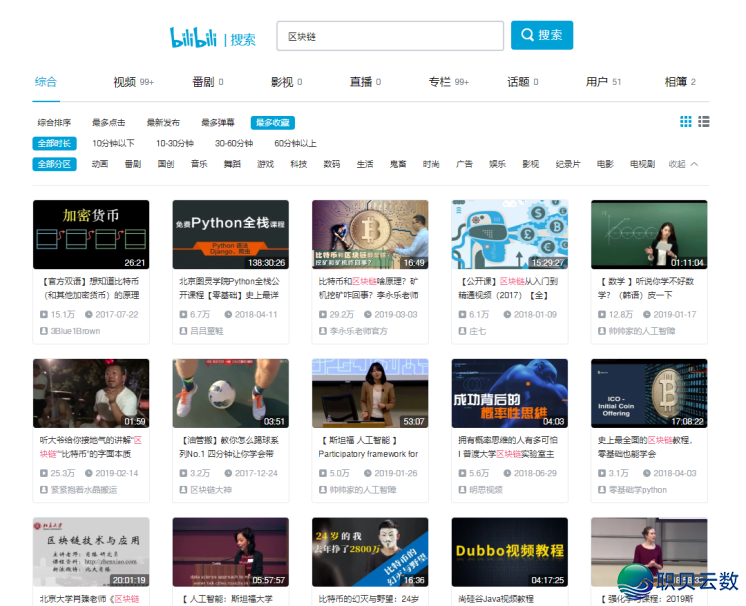
Task: Filter duration to 10分钟以下
Action: click(x=113, y=143)
